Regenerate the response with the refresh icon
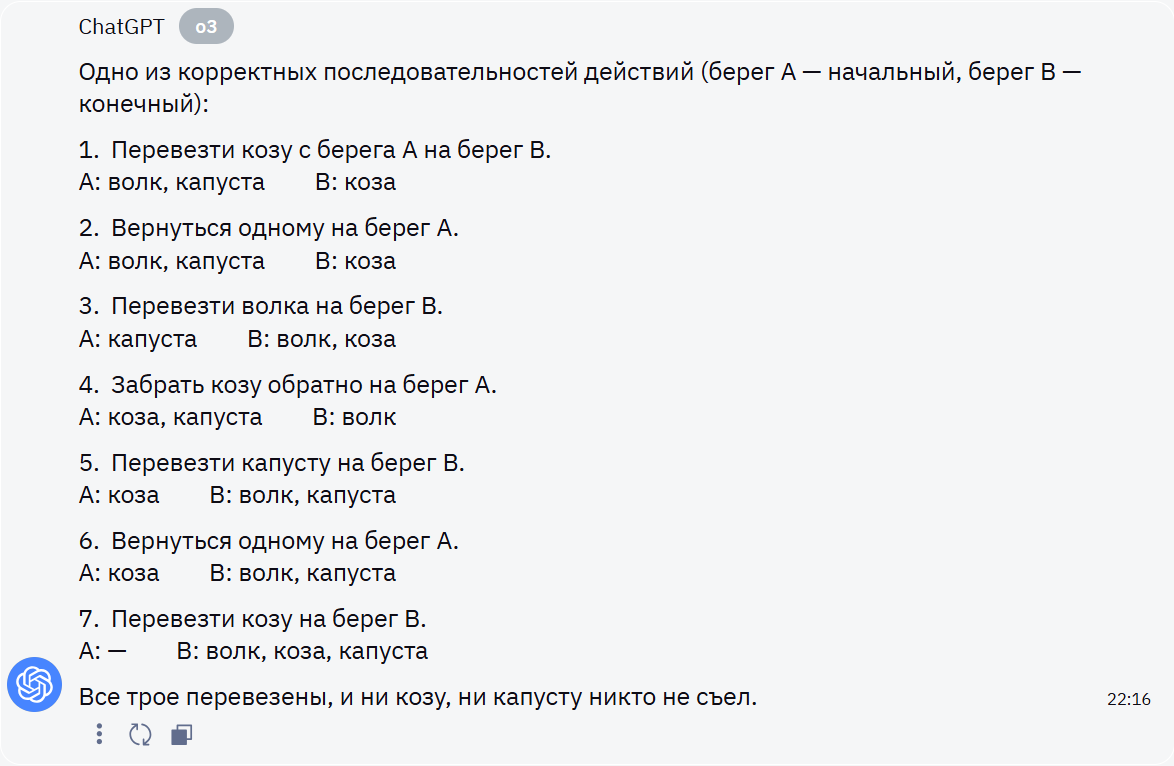The width and height of the screenshot is (1174, 766). [140, 735]
